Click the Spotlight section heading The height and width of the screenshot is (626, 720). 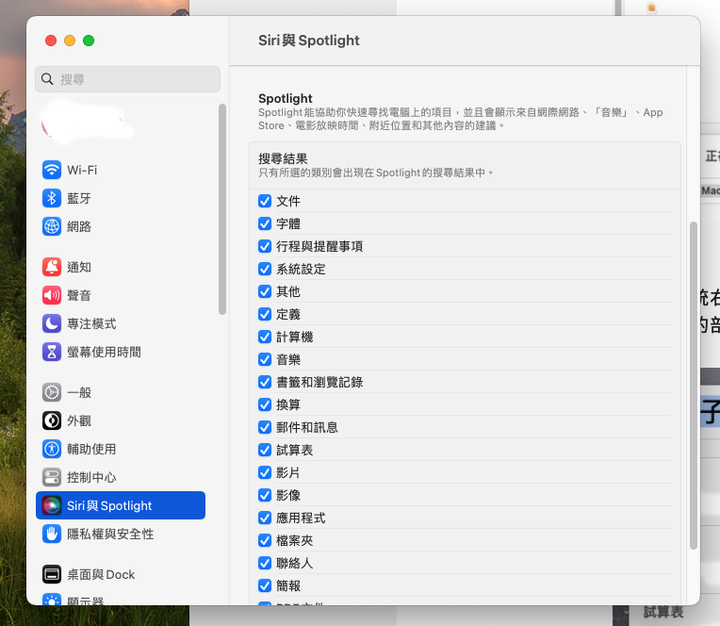(x=285, y=98)
